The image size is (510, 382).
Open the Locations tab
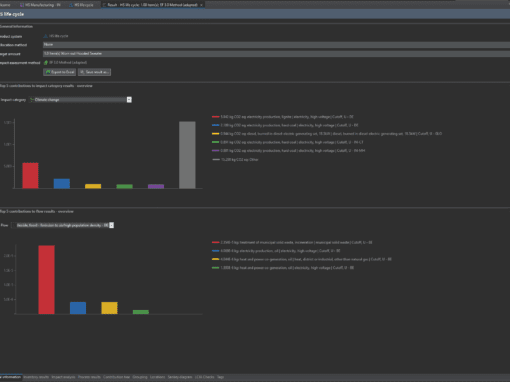pos(157,377)
